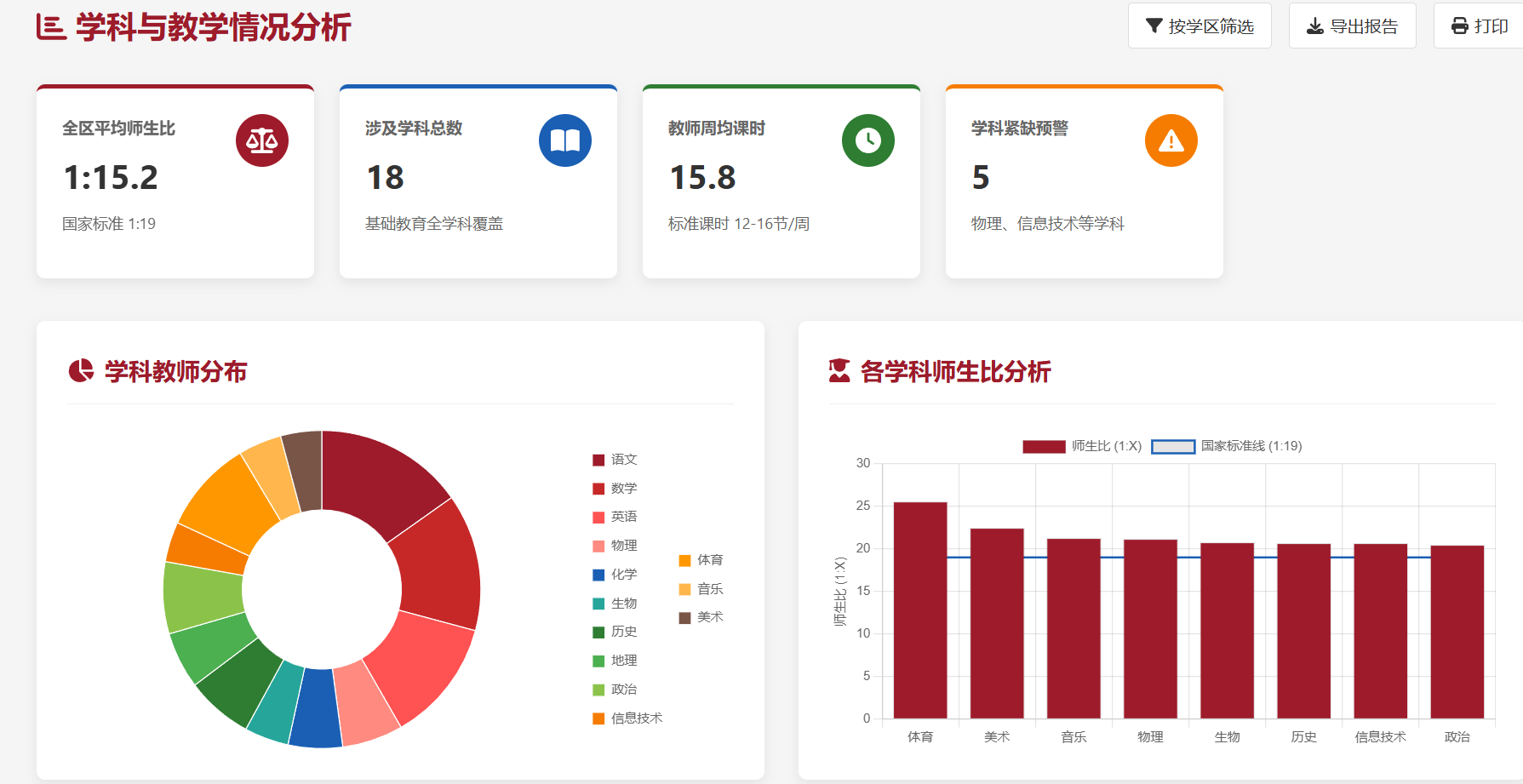Screen dimensions: 1523x784
Task: Select the salmon pink 物理 donut segment
Action: [366, 706]
